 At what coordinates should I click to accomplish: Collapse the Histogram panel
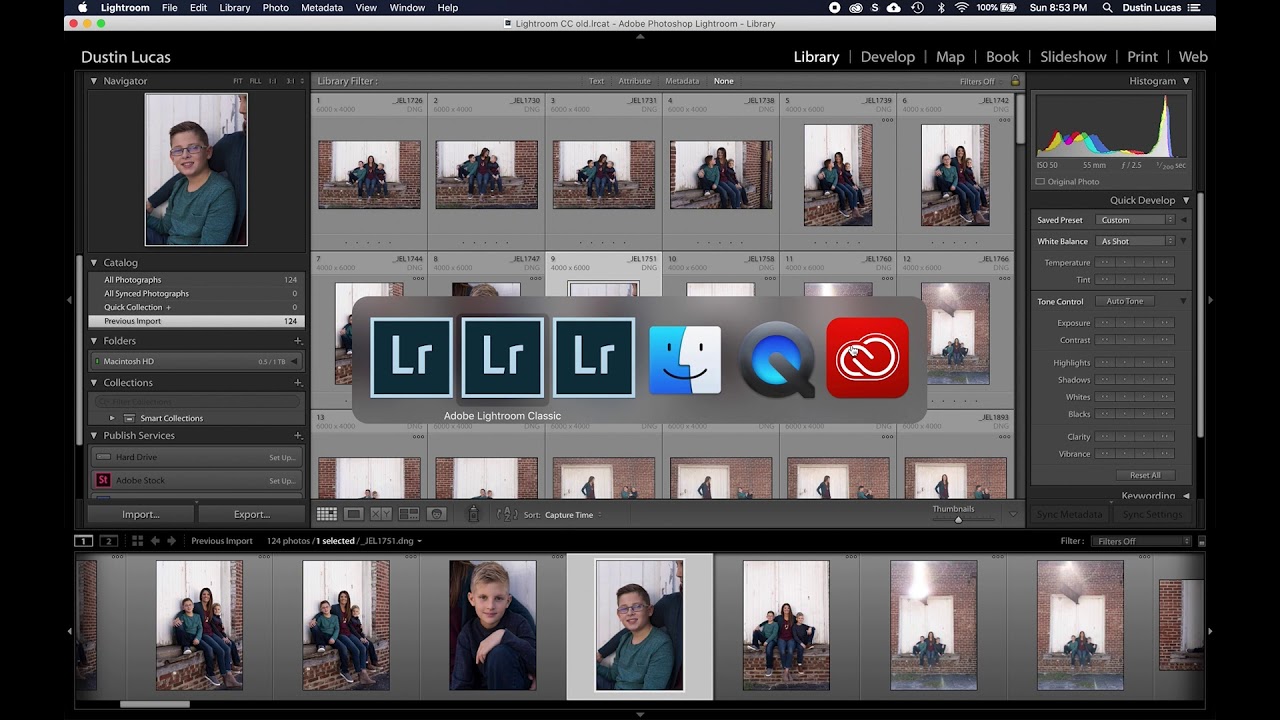click(1186, 81)
